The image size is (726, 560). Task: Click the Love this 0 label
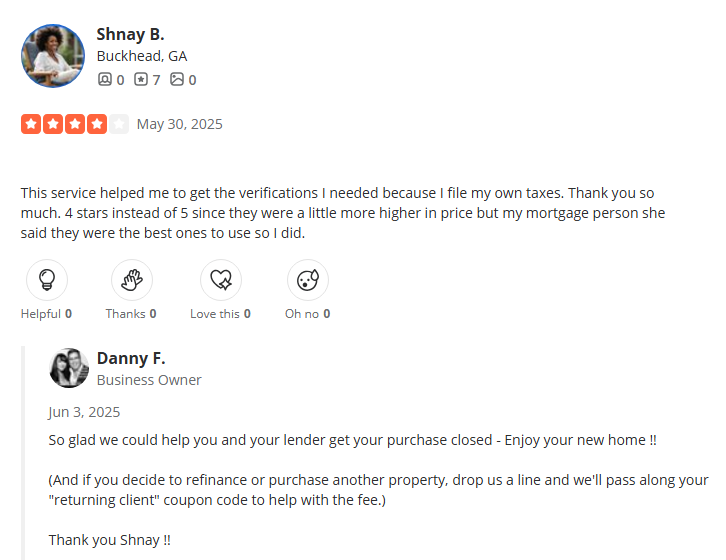click(x=220, y=314)
